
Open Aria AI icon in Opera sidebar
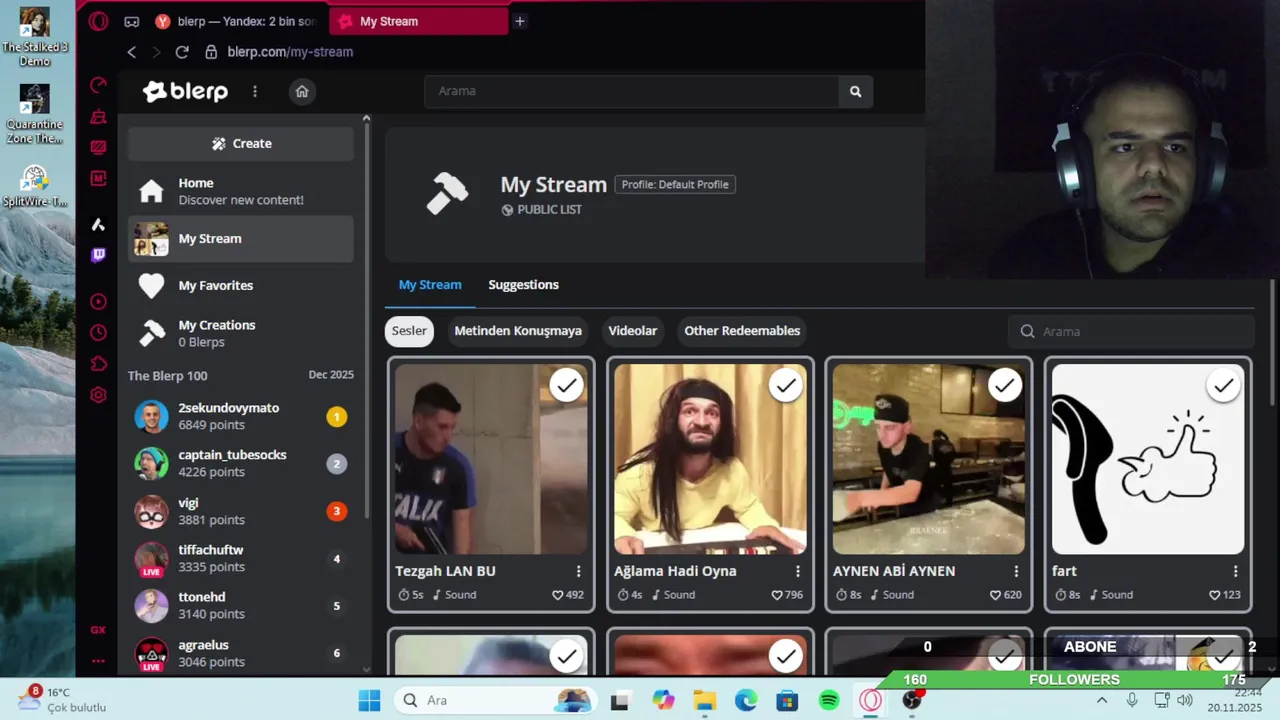[x=98, y=224]
